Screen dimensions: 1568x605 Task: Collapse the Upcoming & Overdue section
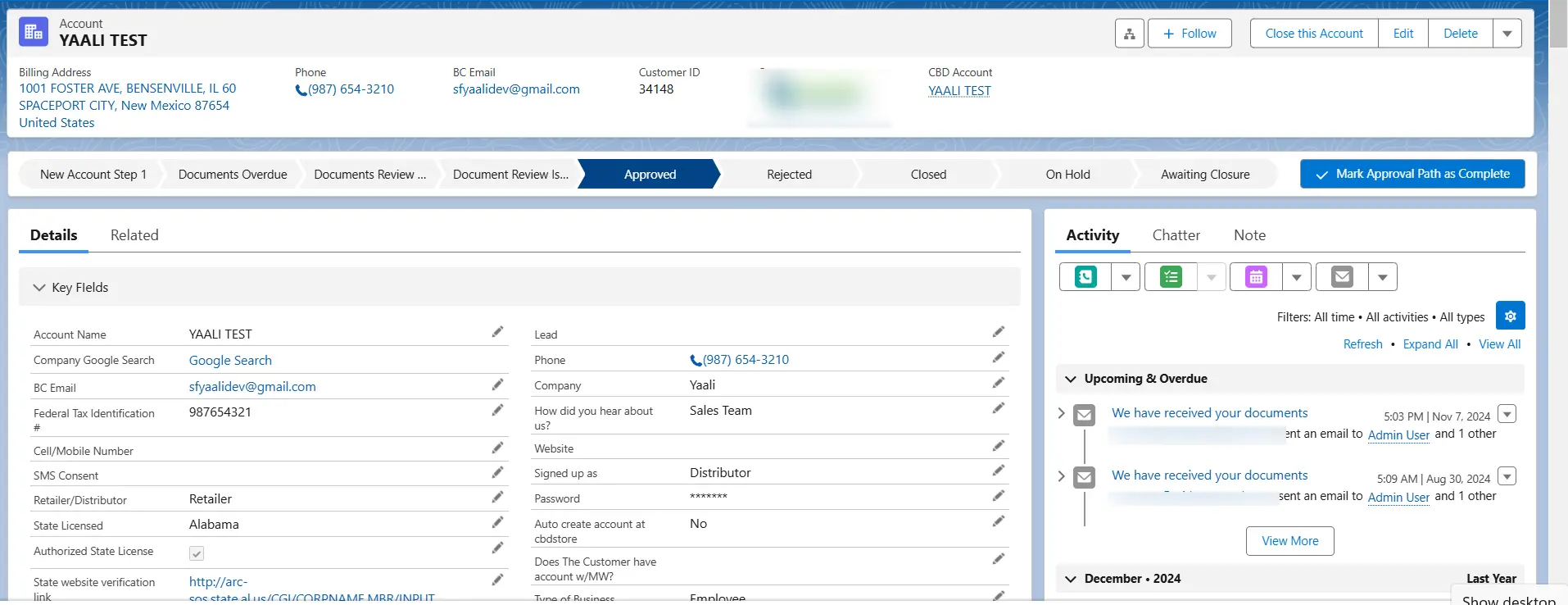click(1070, 379)
